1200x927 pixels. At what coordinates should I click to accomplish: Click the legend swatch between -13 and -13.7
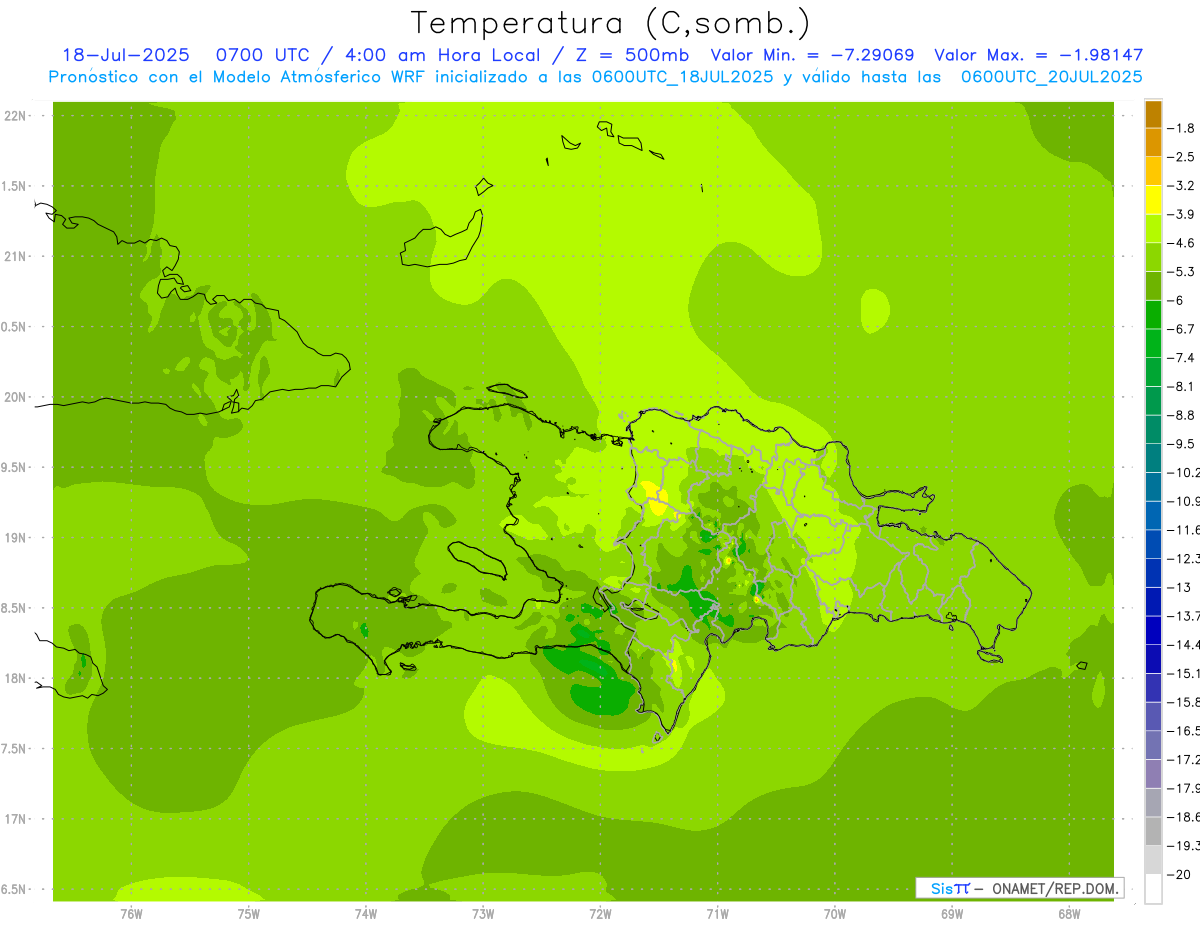pyautogui.click(x=1153, y=602)
